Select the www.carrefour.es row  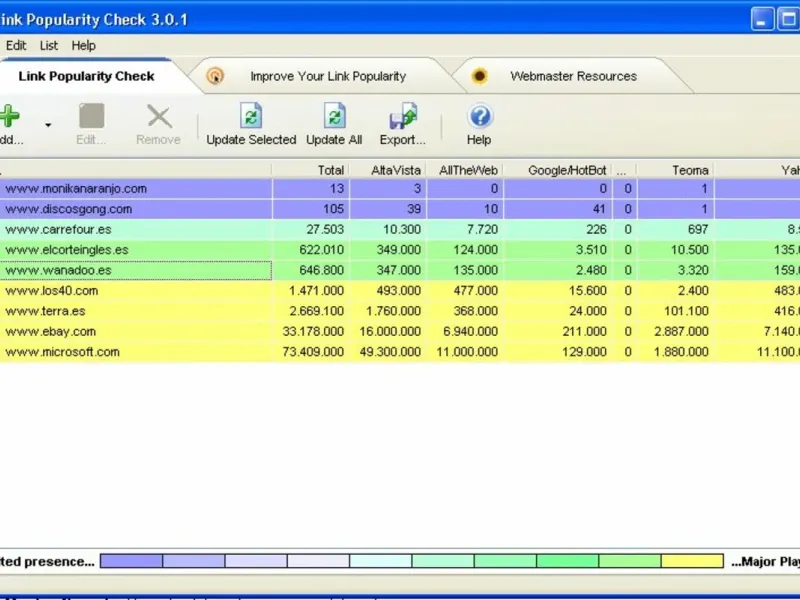[400, 230]
